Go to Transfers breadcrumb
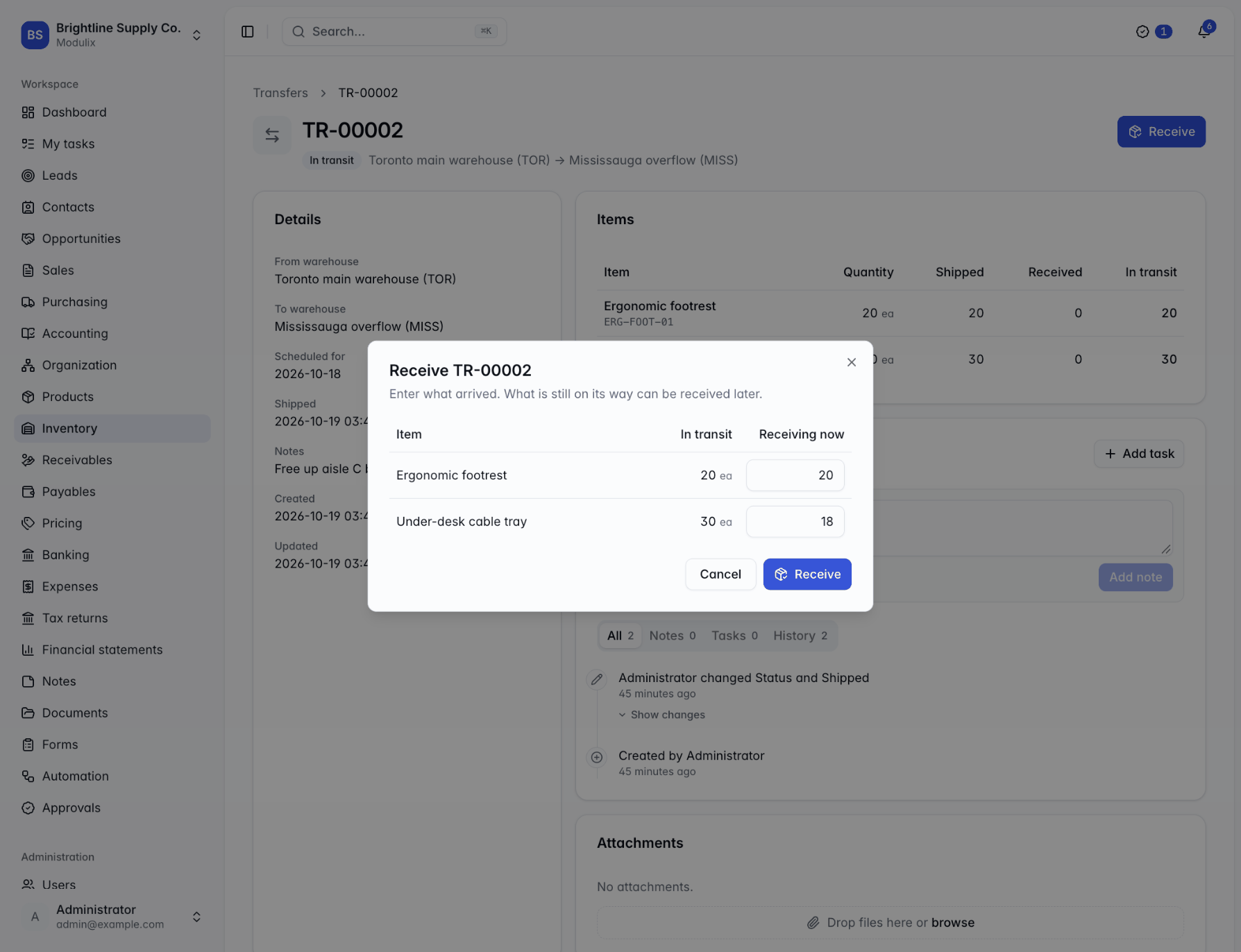The image size is (1241, 952). point(280,93)
